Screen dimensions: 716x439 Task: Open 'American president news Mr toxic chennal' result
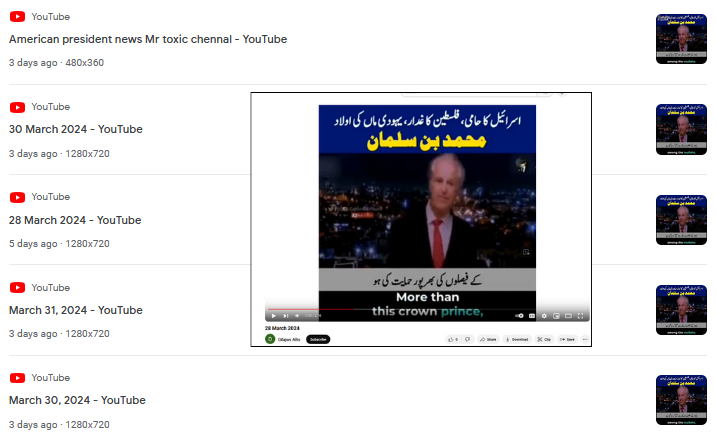pos(148,39)
